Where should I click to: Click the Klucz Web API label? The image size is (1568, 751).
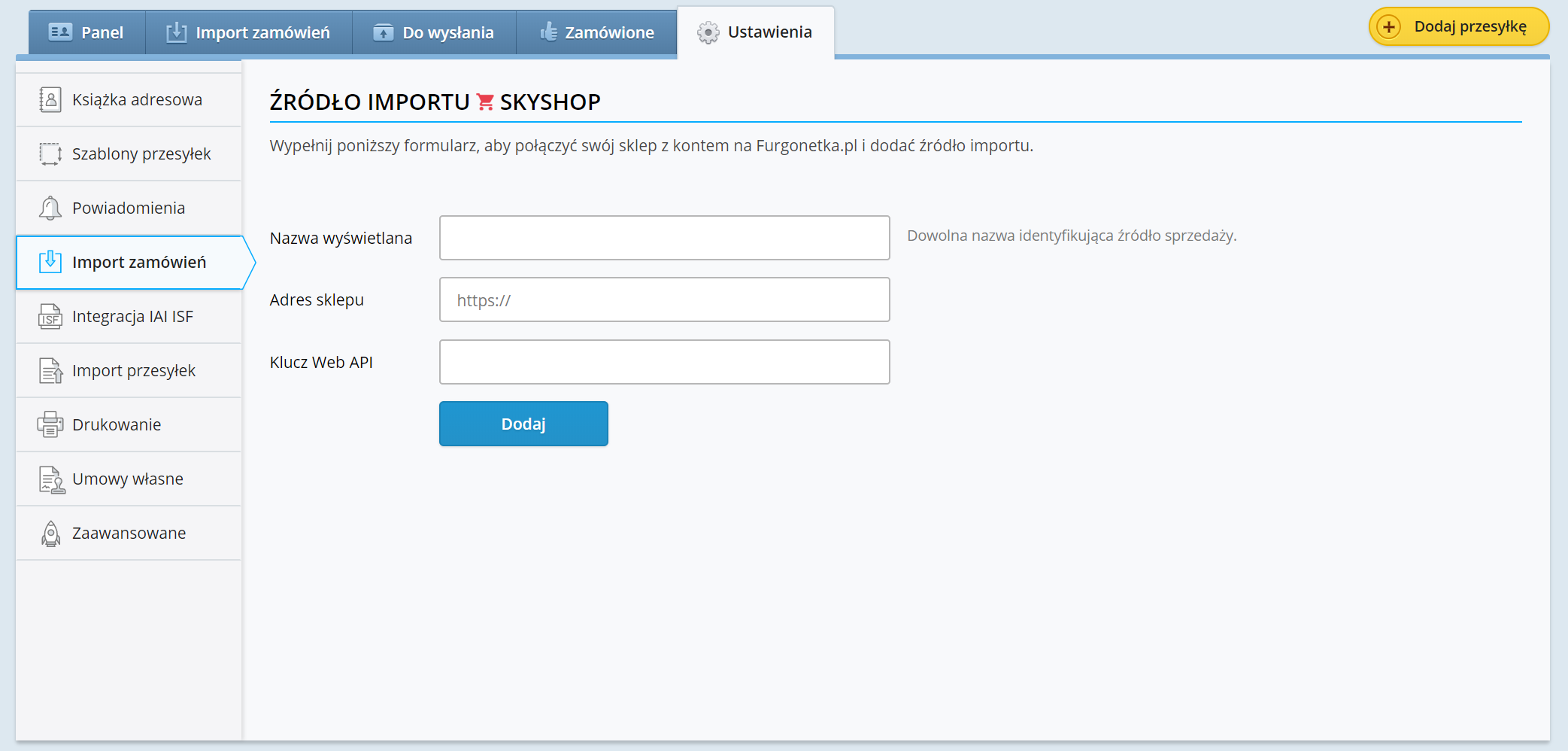coord(321,362)
